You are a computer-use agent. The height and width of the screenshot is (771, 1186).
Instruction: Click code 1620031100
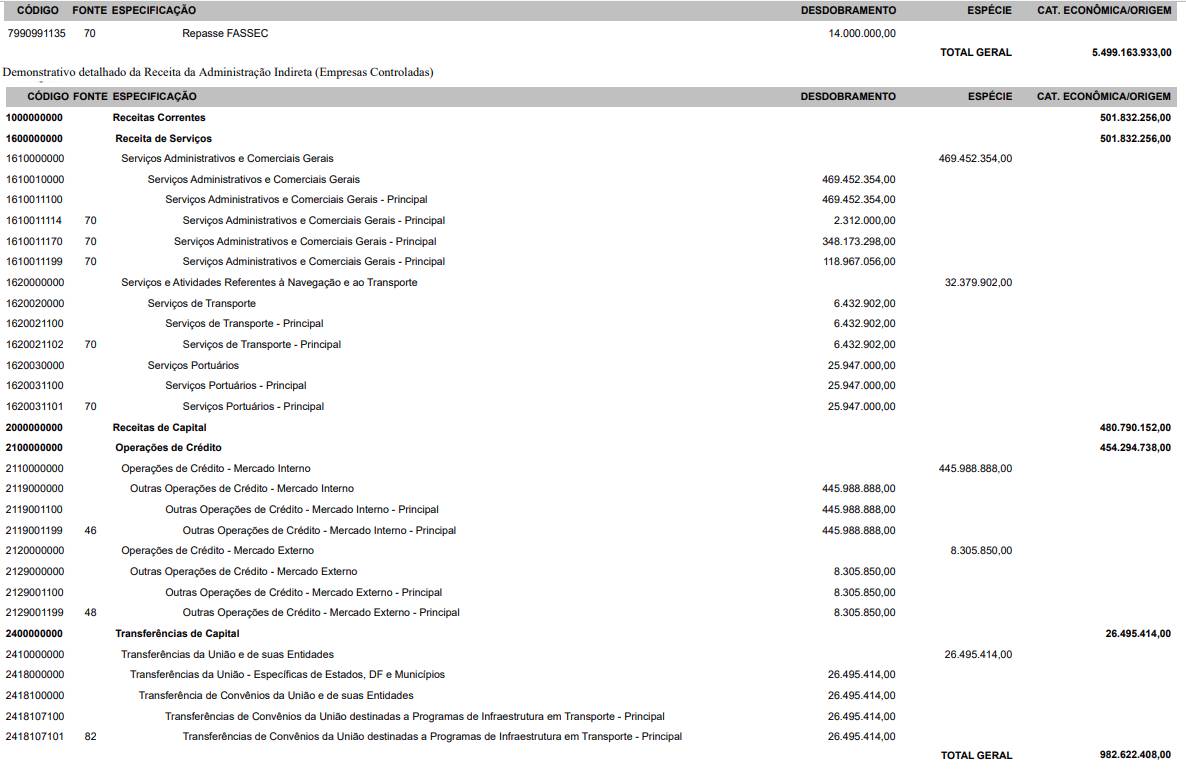point(34,385)
